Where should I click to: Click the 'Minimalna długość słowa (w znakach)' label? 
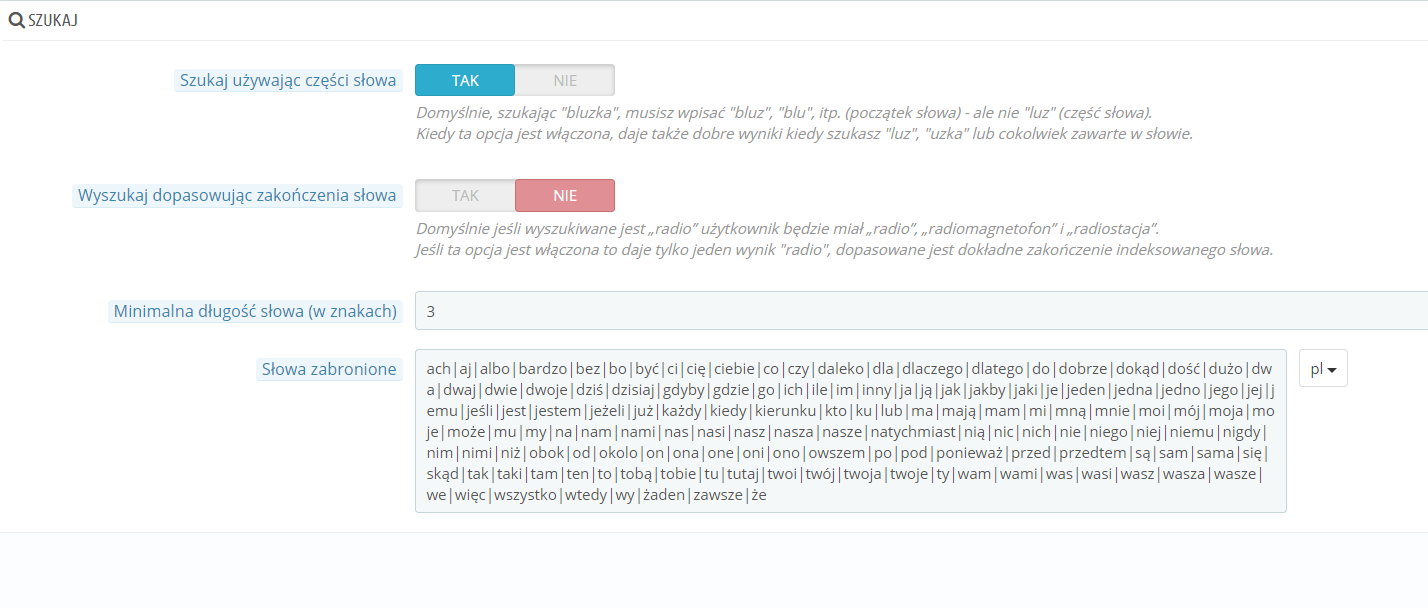tap(255, 311)
